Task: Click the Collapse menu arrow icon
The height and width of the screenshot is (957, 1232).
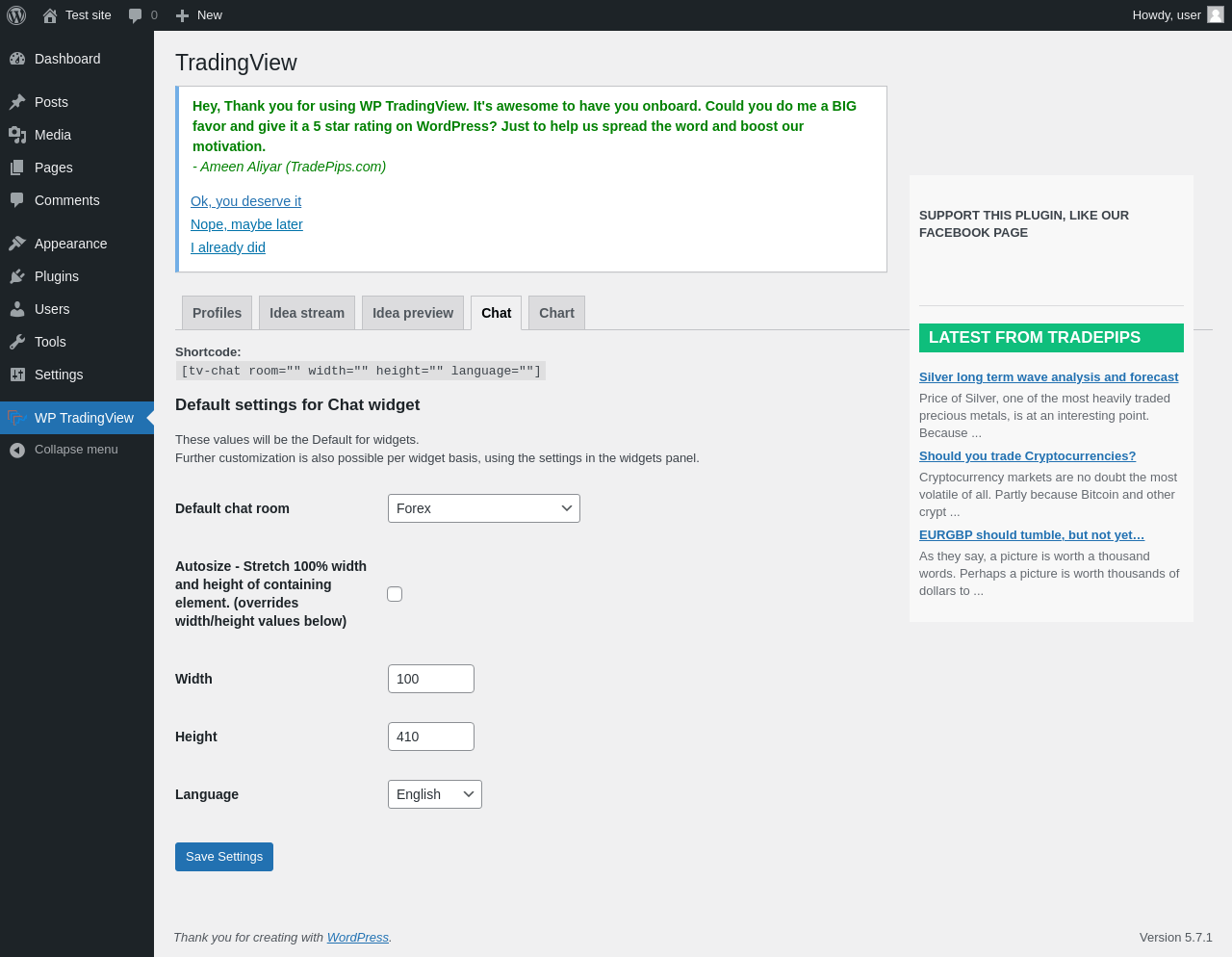Action: [x=17, y=450]
